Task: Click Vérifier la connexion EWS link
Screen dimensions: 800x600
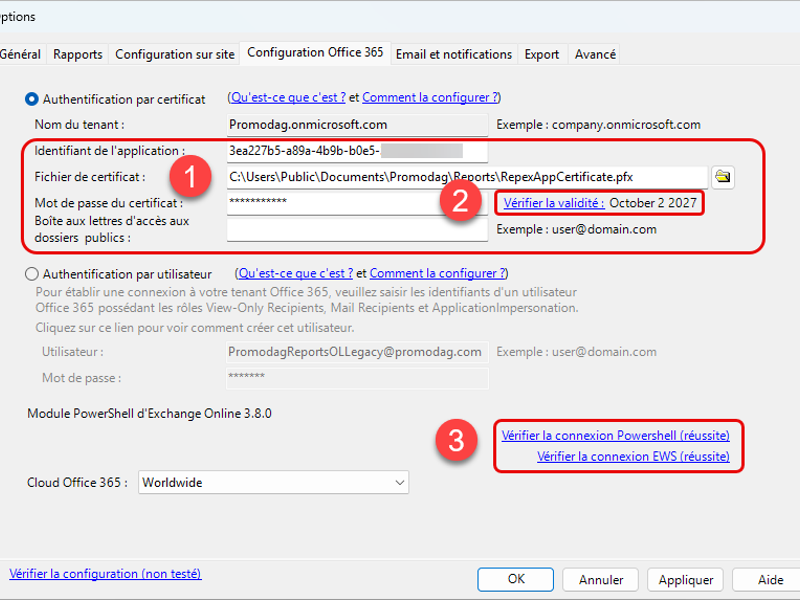Action: coord(633,457)
